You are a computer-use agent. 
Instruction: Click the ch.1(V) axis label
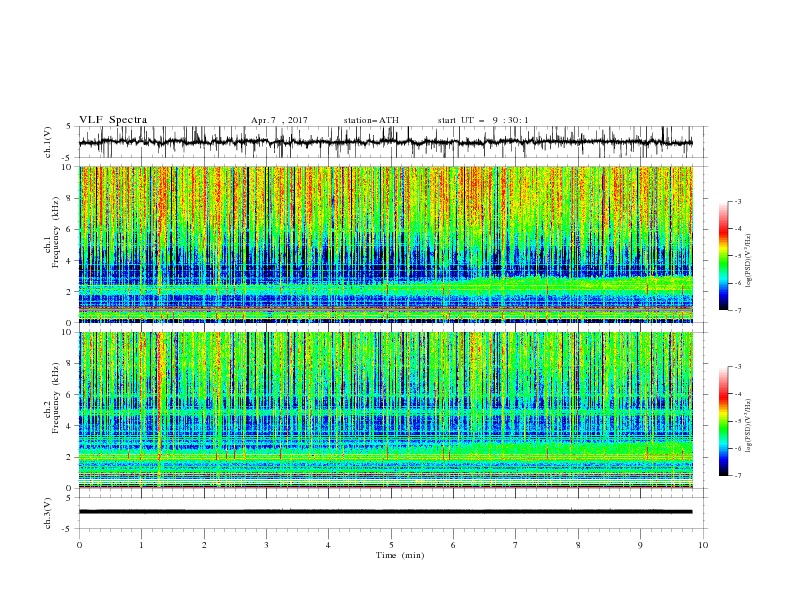pos(48,142)
